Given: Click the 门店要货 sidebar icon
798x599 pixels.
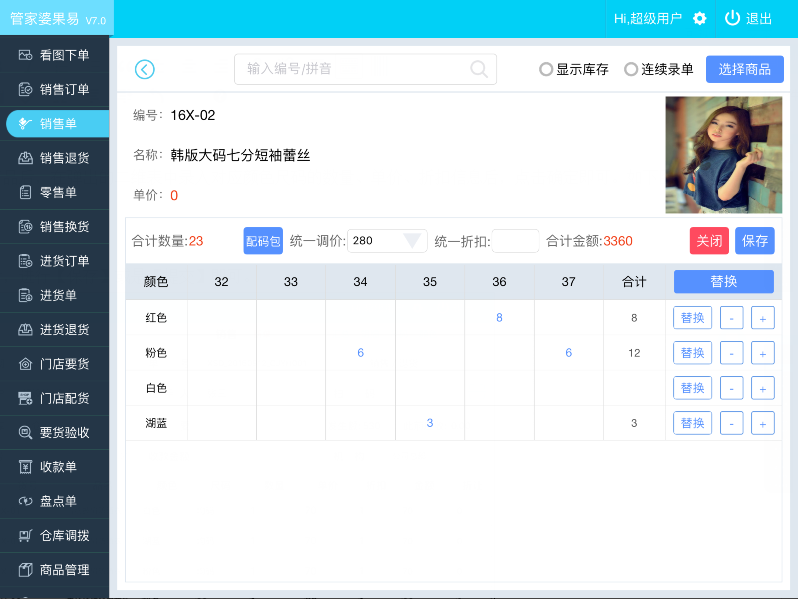Looking at the screenshot, I should (25, 364).
